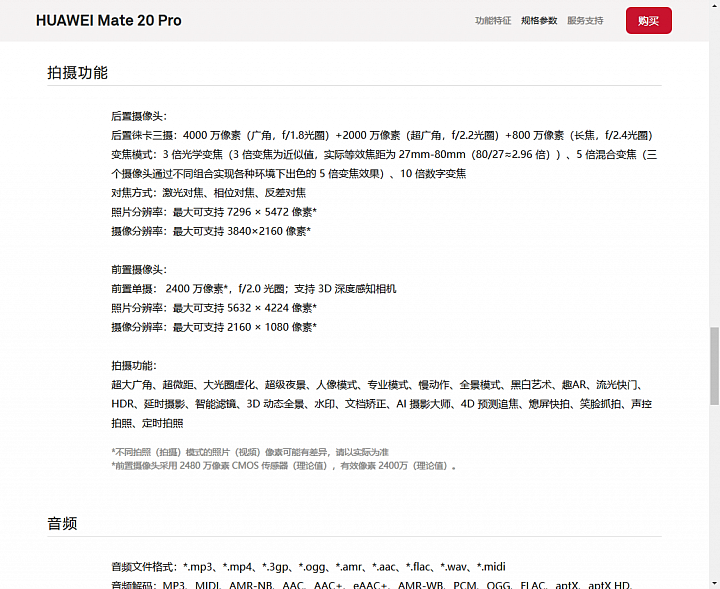Switch to the 规格参数 tab
Viewport: 720px width, 589px height.
point(539,21)
